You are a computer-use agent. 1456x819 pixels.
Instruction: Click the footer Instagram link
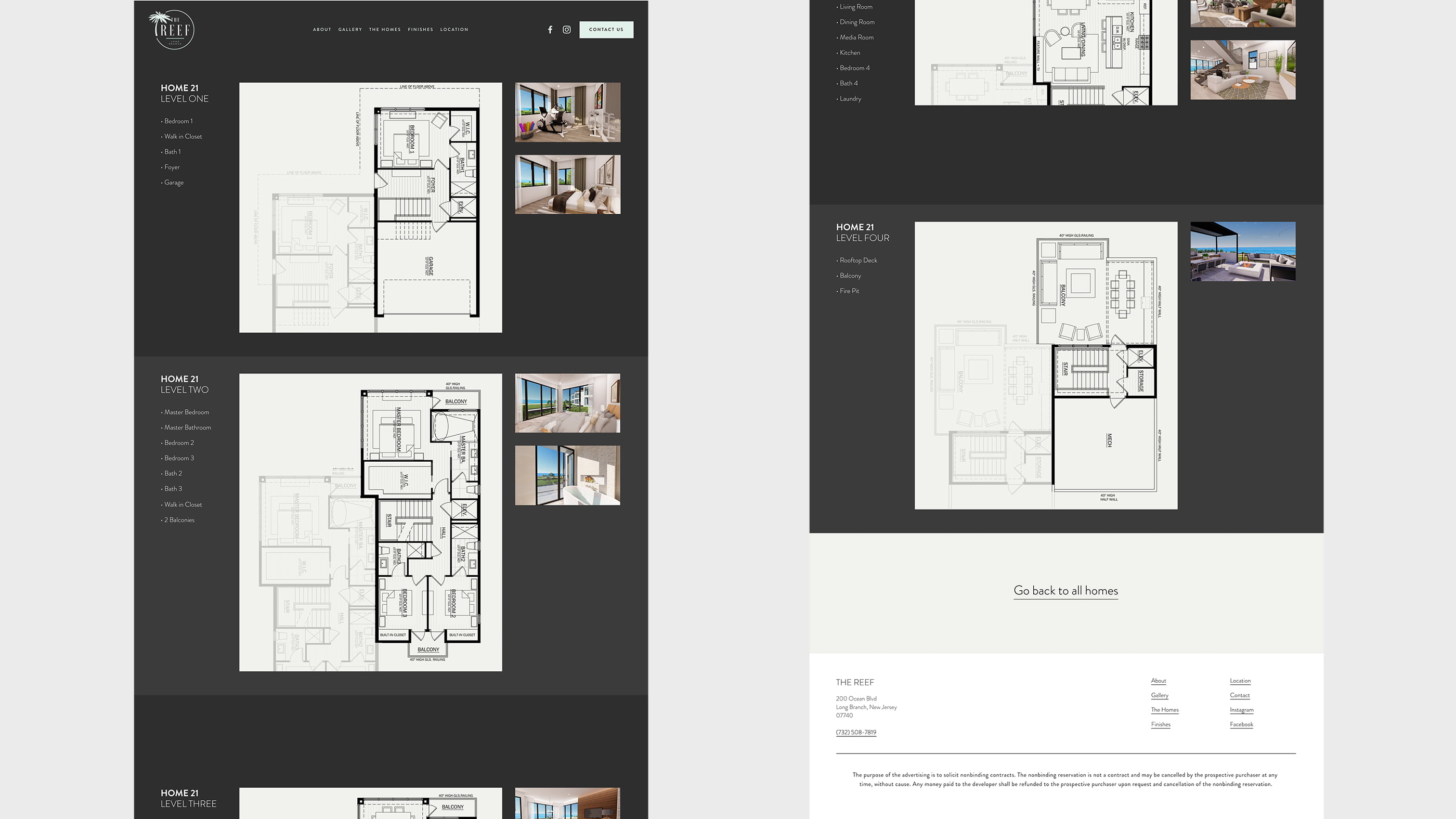(1241, 709)
